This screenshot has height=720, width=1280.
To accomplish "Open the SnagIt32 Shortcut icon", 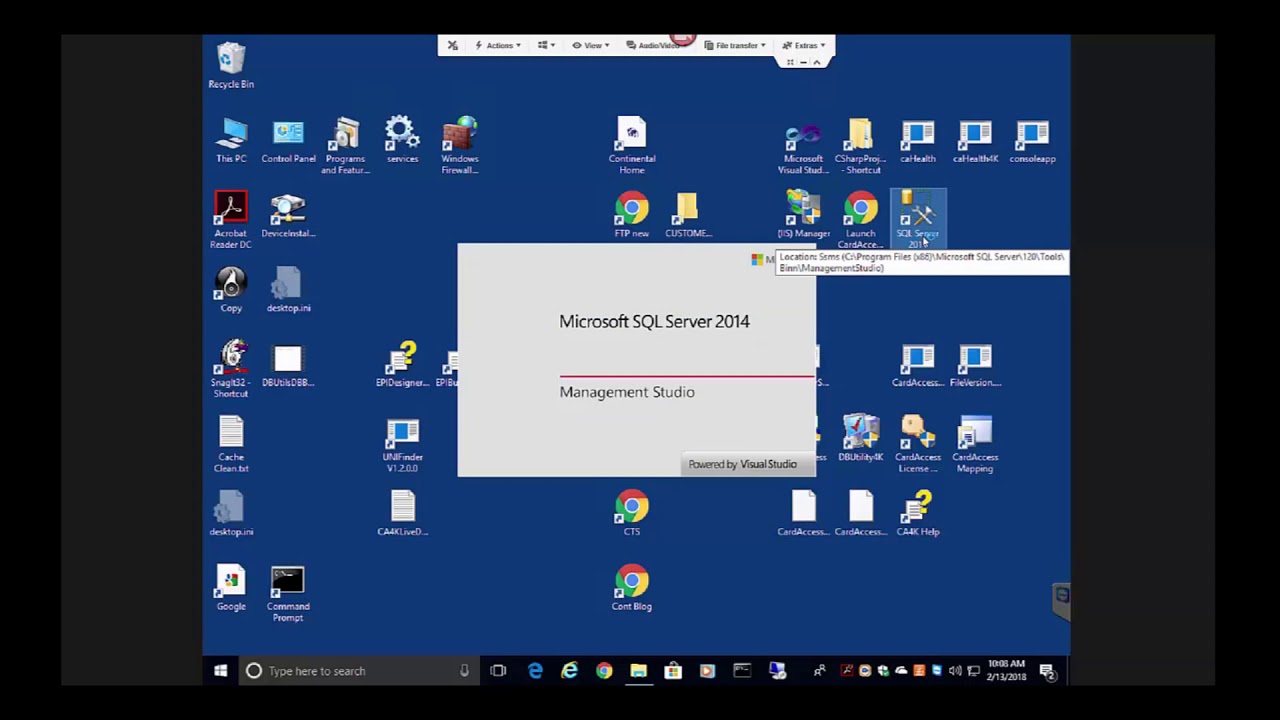I will (x=231, y=370).
